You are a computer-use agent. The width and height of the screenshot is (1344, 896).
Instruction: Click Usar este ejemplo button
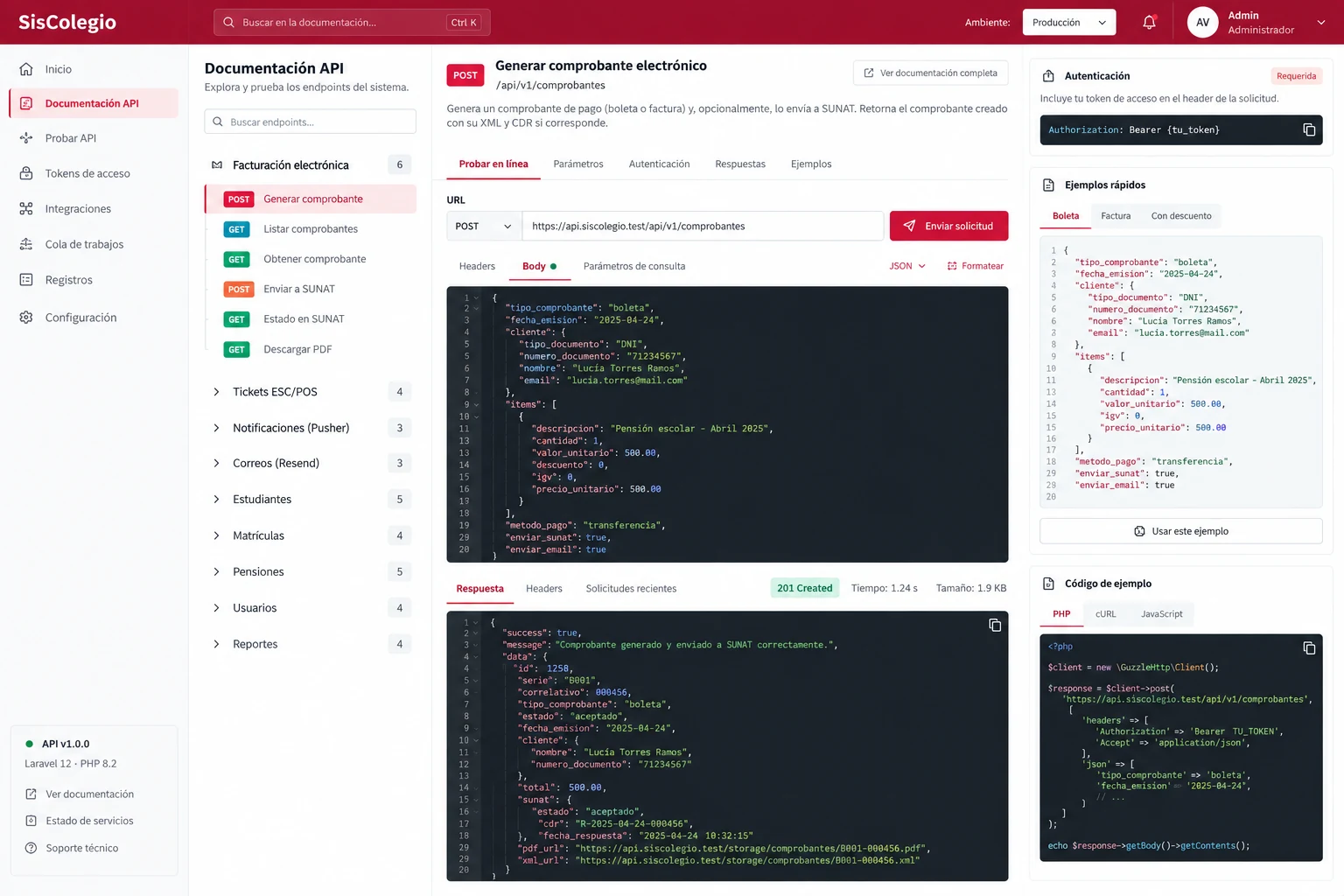(x=1180, y=531)
